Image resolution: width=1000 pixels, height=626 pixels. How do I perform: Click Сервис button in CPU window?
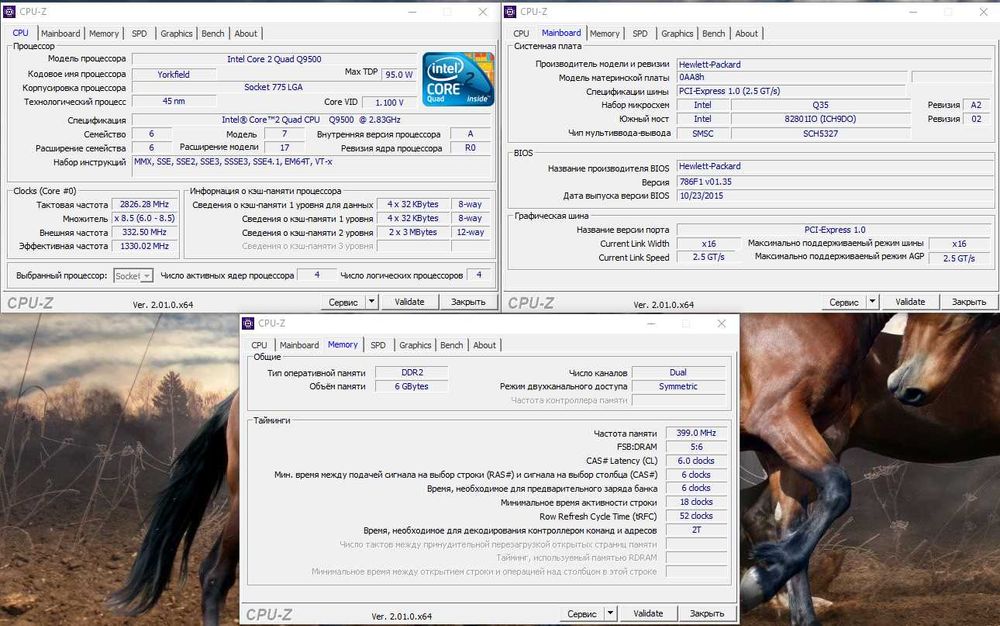(343, 302)
